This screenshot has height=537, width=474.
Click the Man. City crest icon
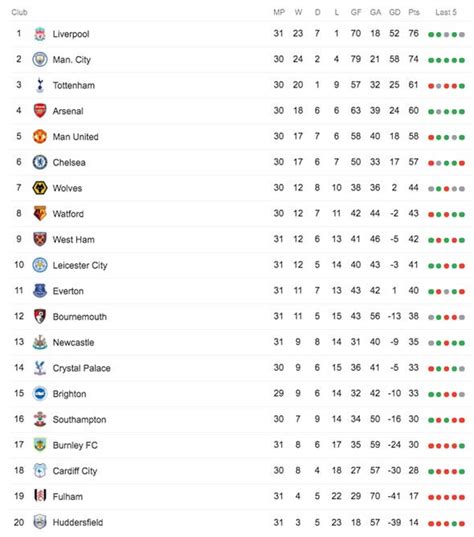[40, 60]
